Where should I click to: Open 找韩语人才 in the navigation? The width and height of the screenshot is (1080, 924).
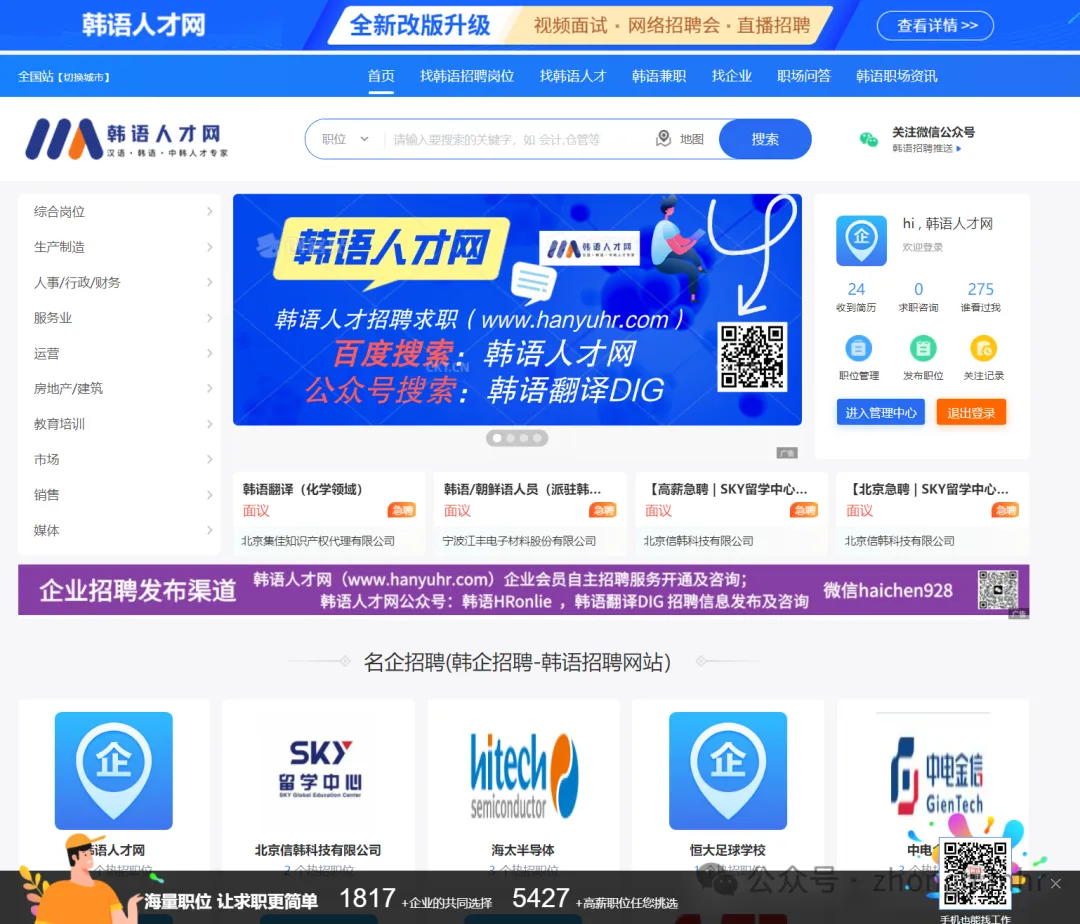click(x=572, y=76)
